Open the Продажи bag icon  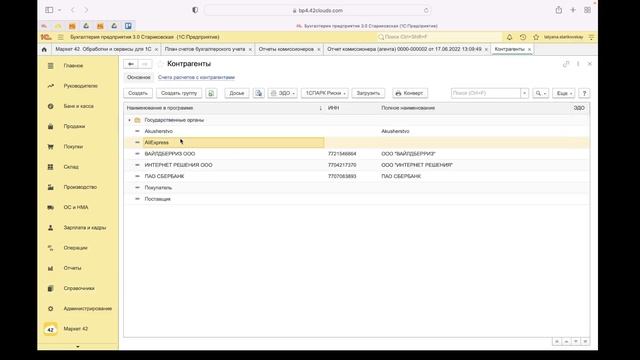click(x=51, y=127)
